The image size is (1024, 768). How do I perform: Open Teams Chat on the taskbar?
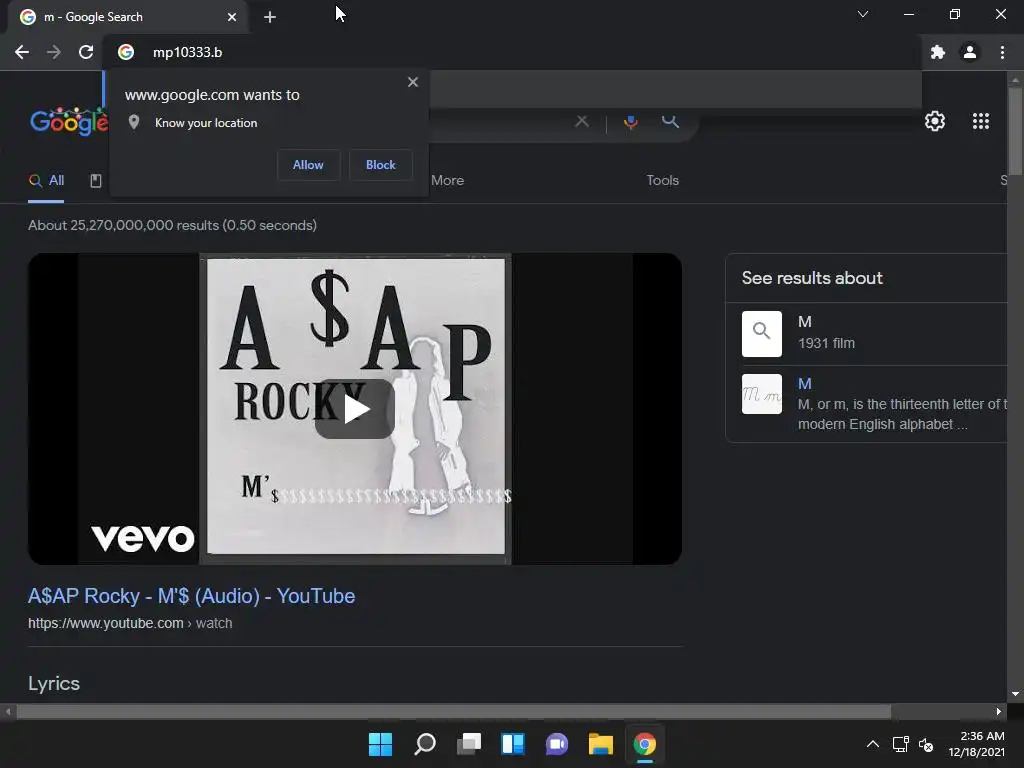pos(556,744)
